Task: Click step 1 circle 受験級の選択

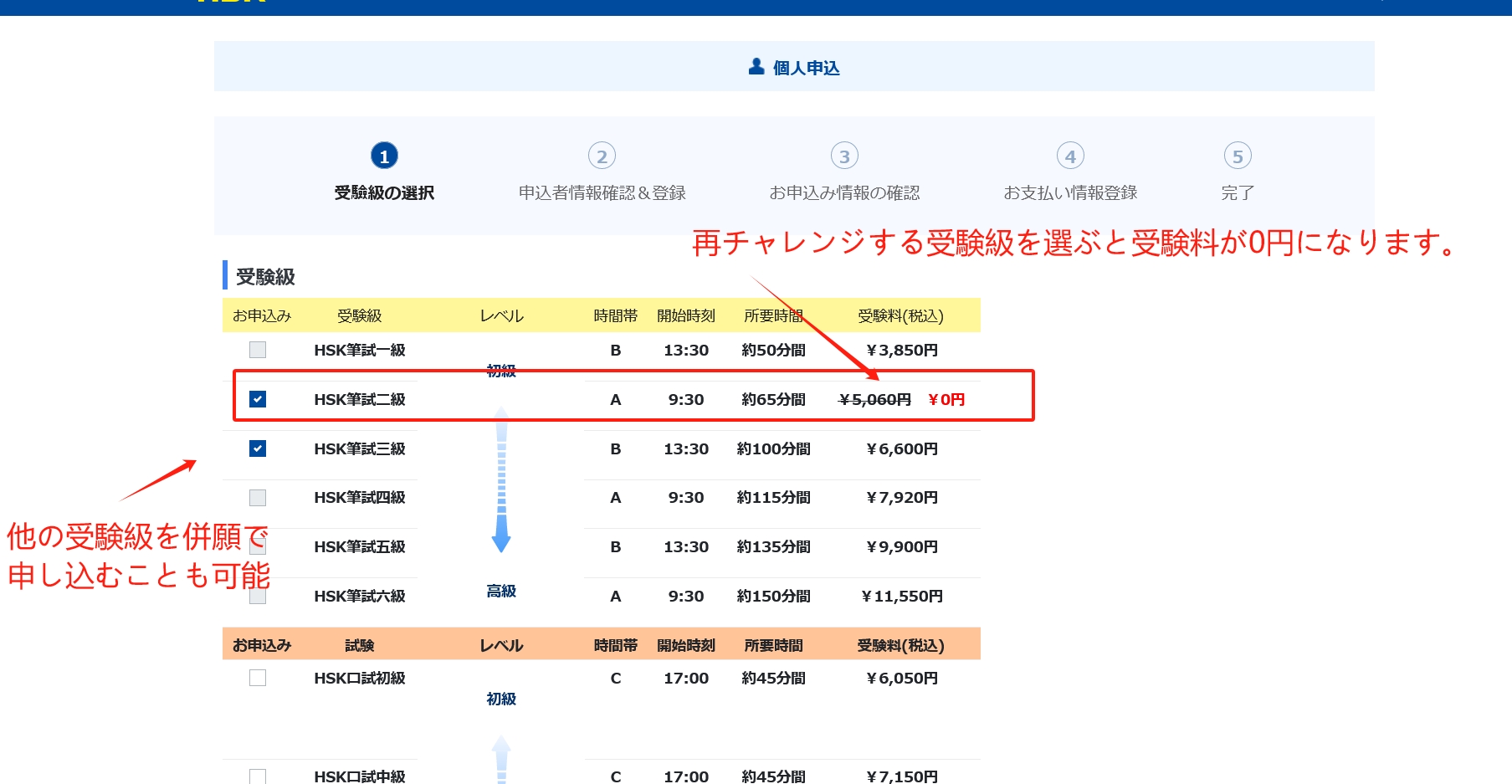Action: tap(384, 156)
